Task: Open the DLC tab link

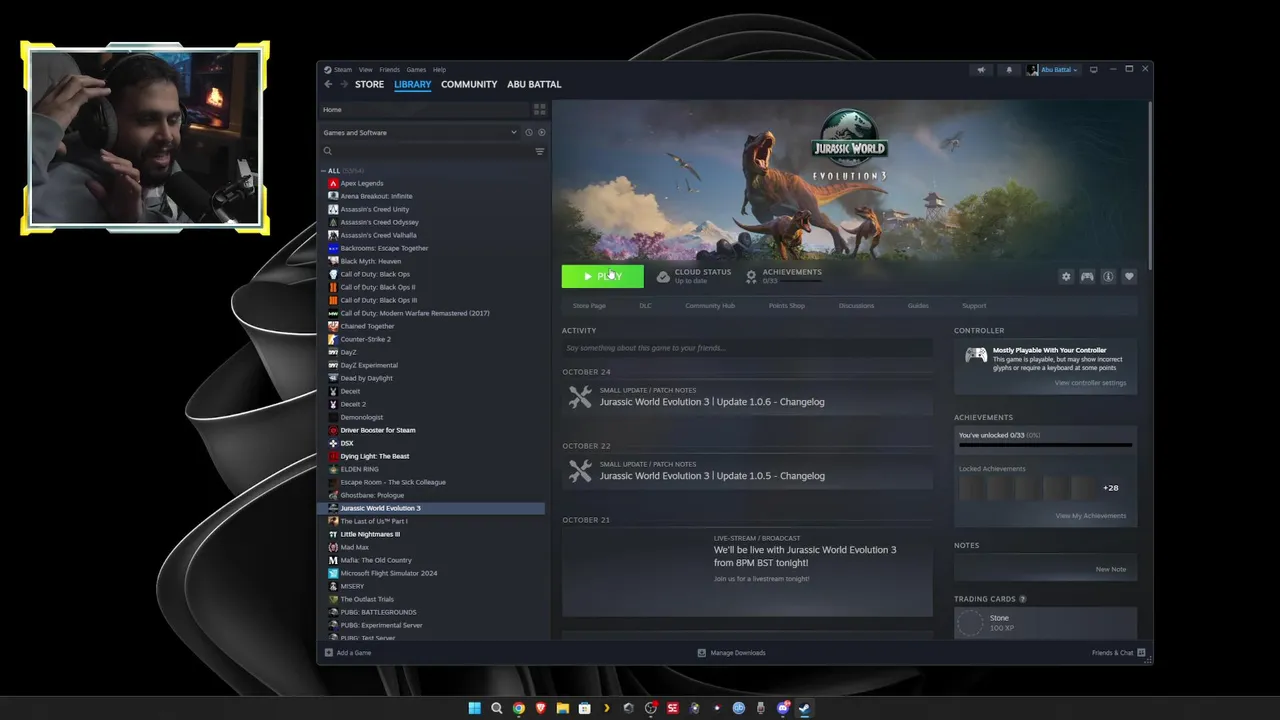Action: coord(645,306)
